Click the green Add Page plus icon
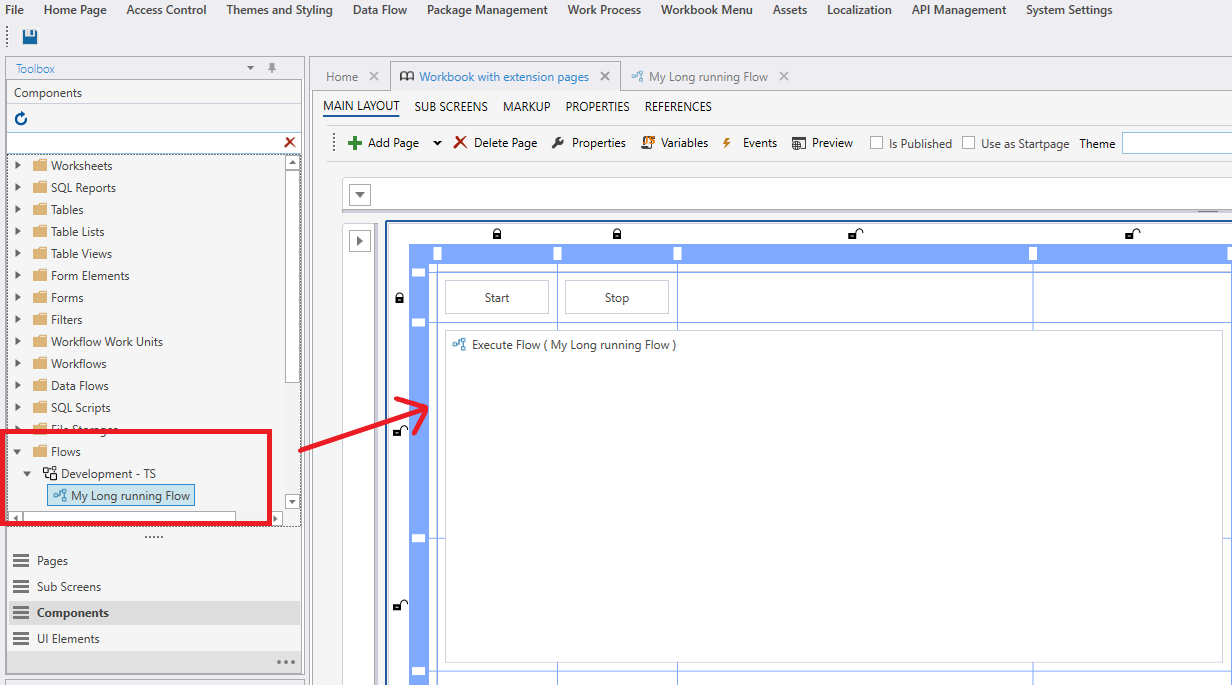Image resolution: width=1232 pixels, height=685 pixels. coord(354,143)
